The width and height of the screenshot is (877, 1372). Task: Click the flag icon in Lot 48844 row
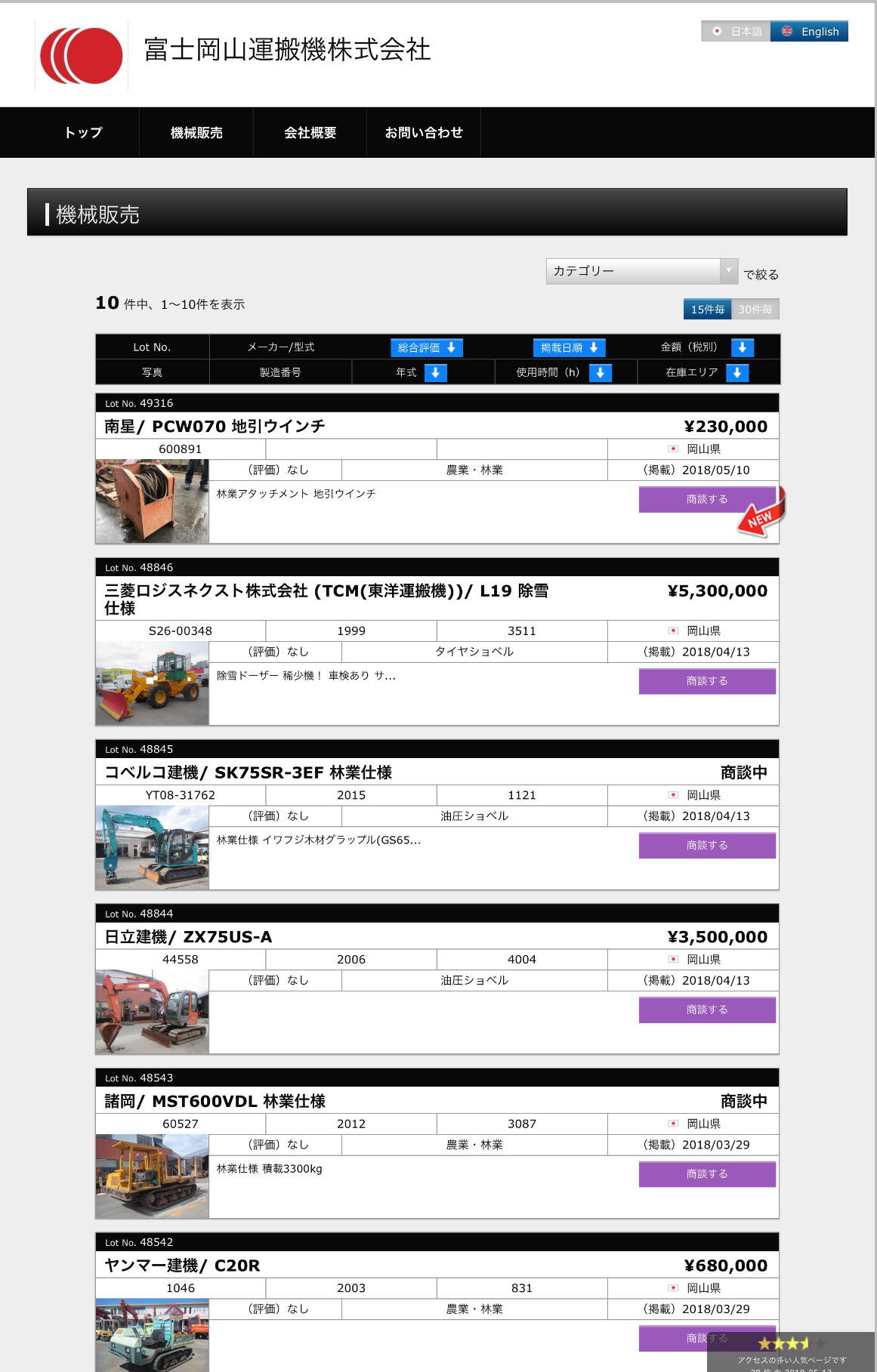coord(673,959)
